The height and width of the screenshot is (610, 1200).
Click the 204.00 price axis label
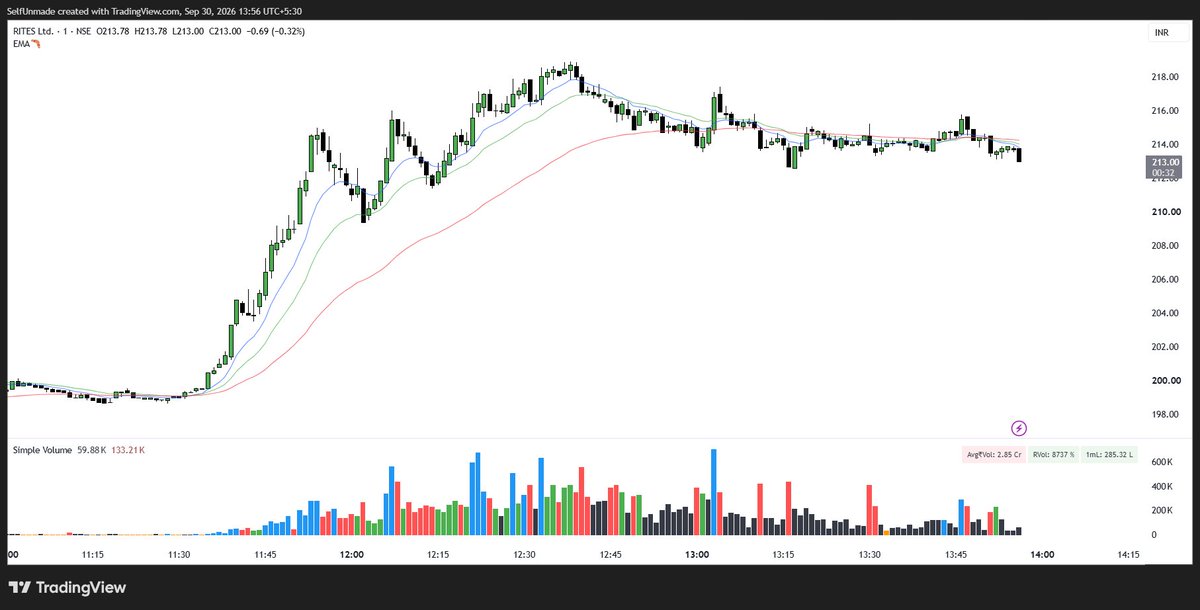[1166, 314]
